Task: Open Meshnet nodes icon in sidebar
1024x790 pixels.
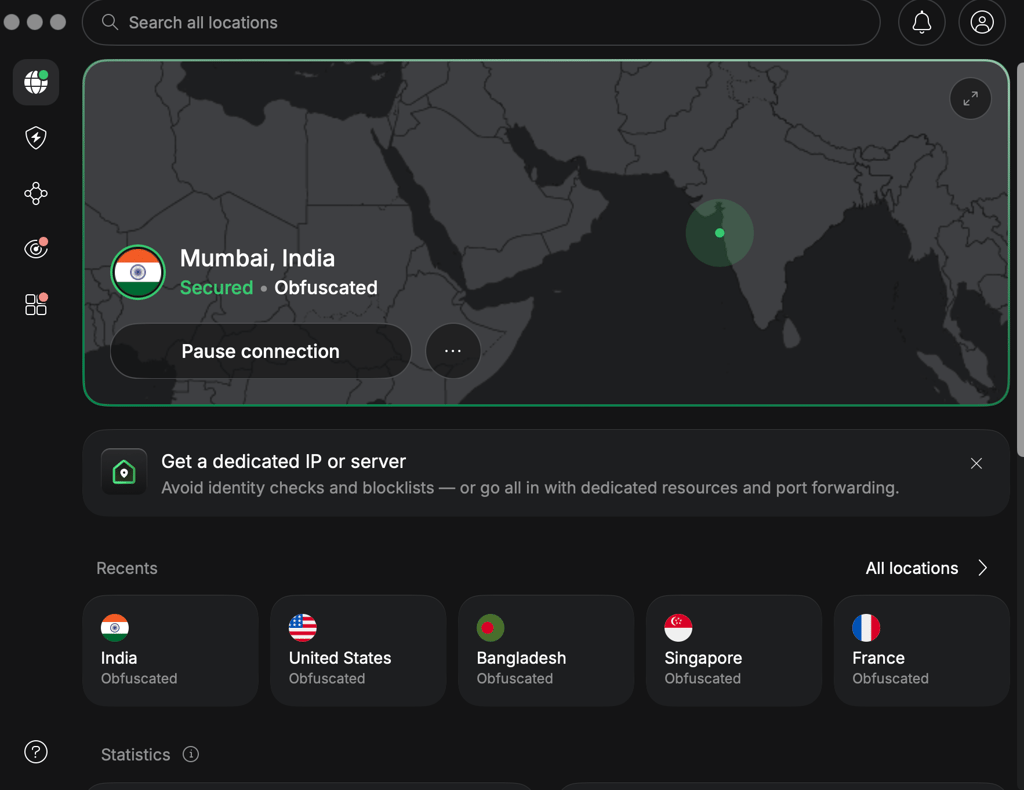Action: point(36,193)
